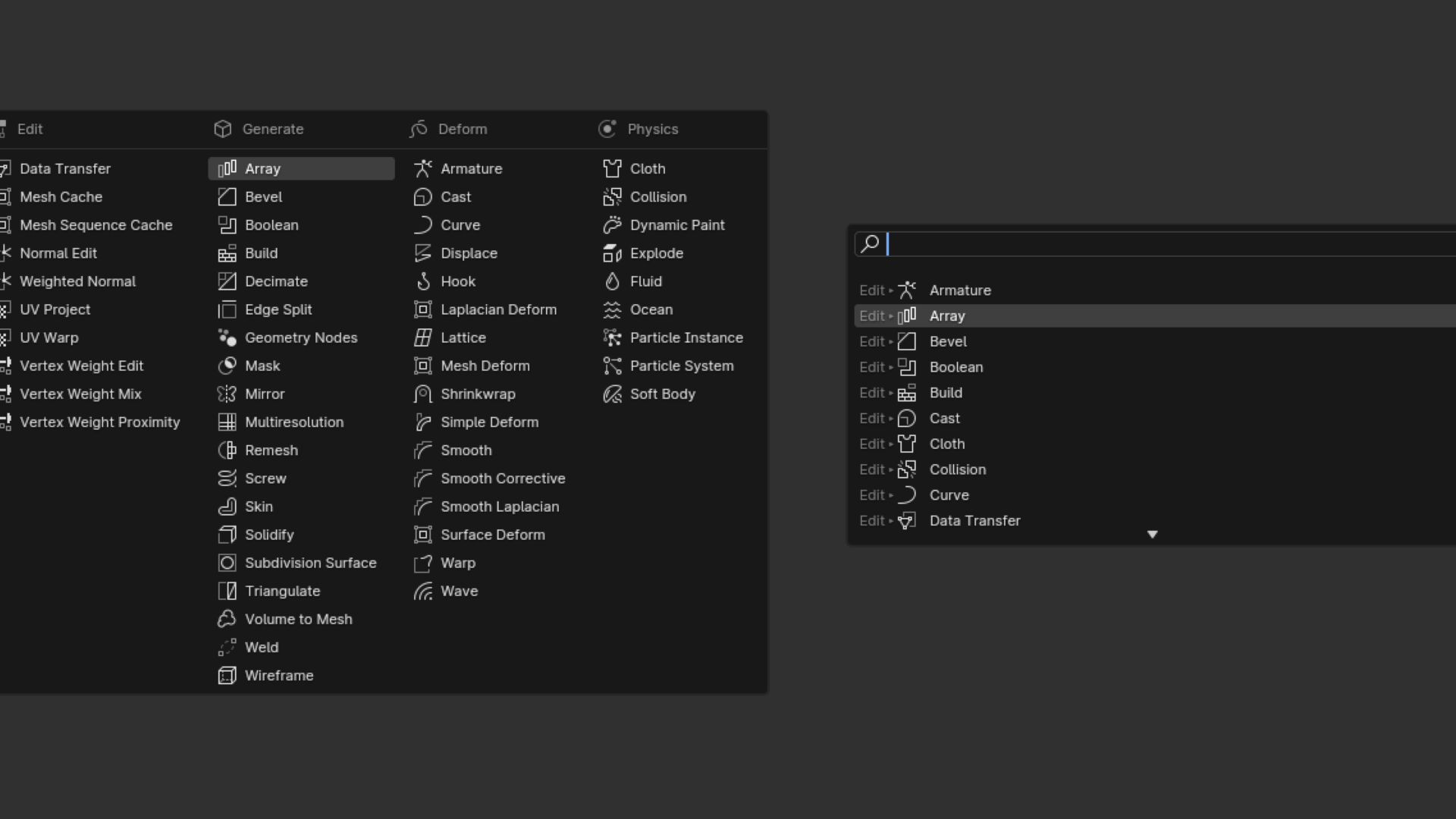1456x819 pixels.
Task: Select Simple Deform modifier
Action: (x=495, y=422)
